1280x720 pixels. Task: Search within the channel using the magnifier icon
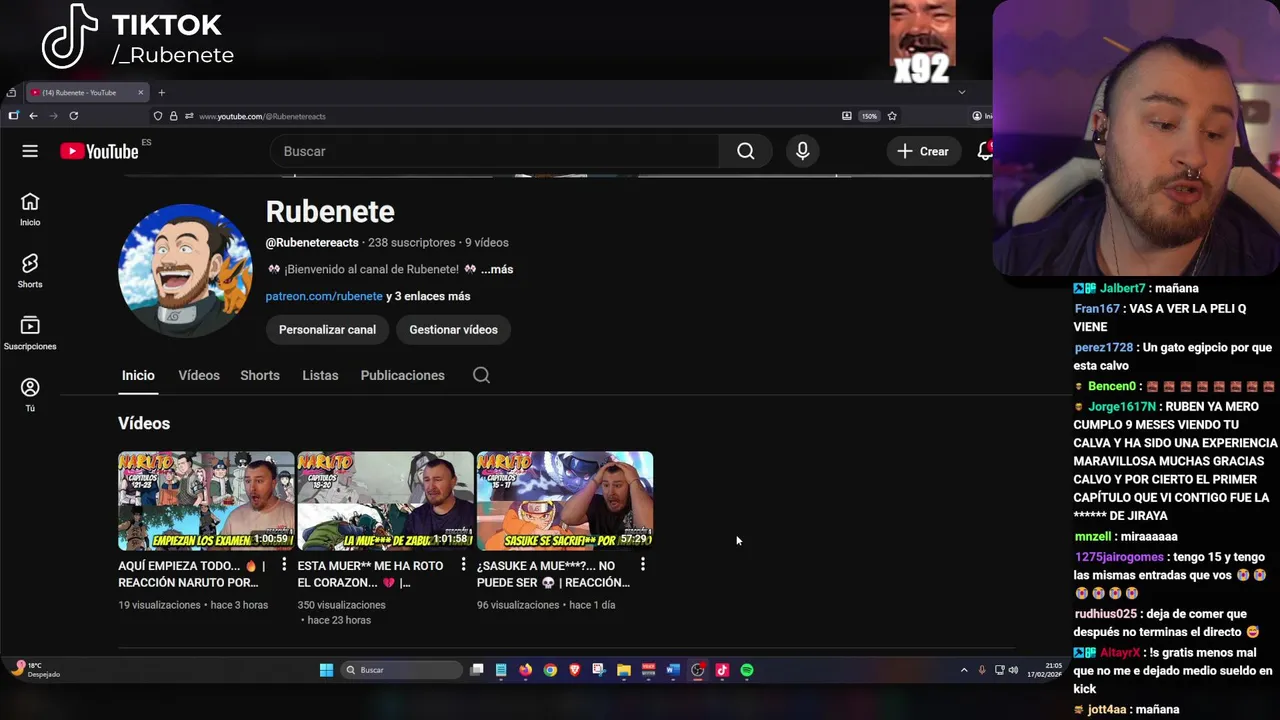481,375
